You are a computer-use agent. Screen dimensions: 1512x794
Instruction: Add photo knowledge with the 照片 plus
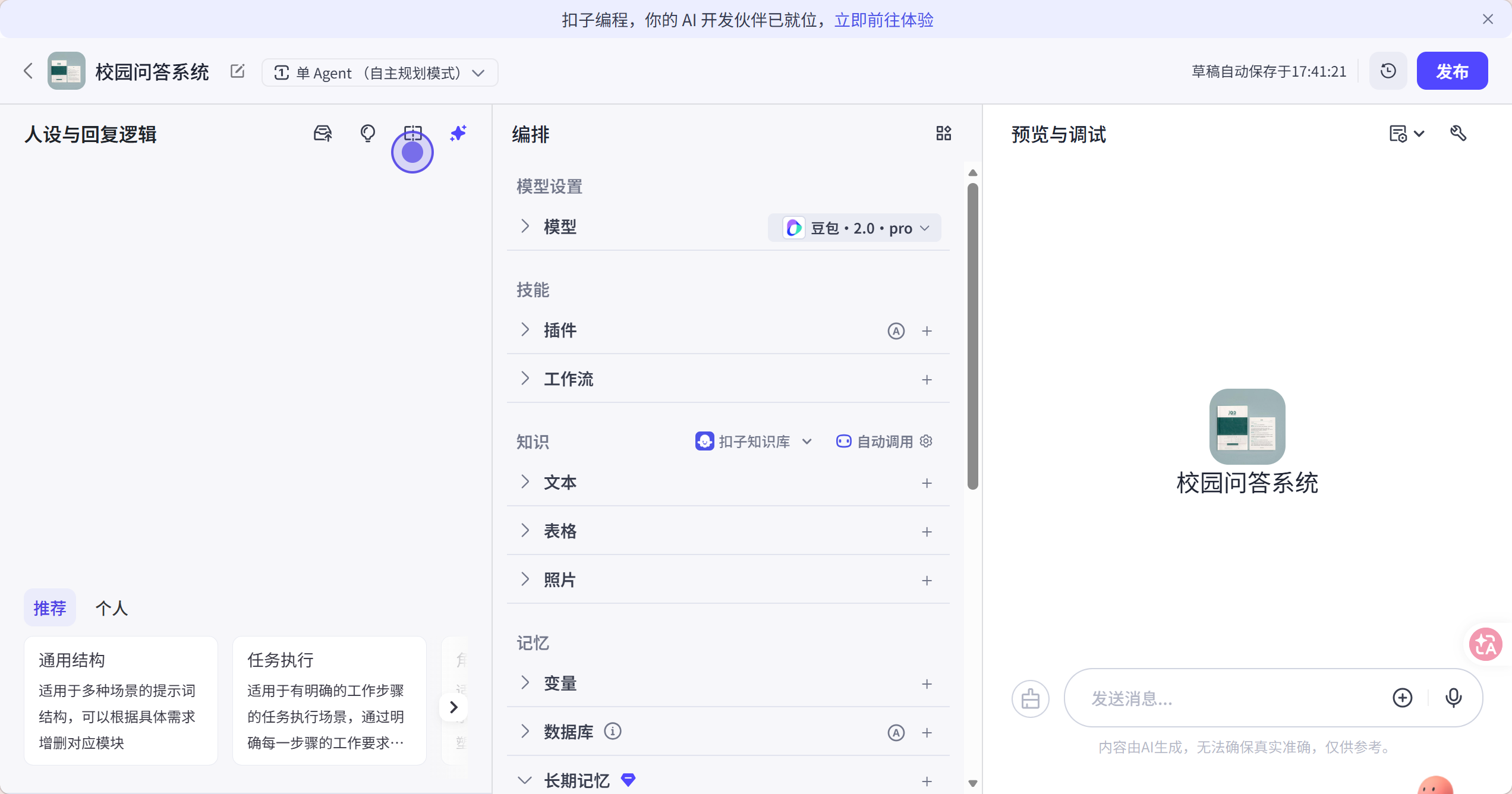pos(927,581)
